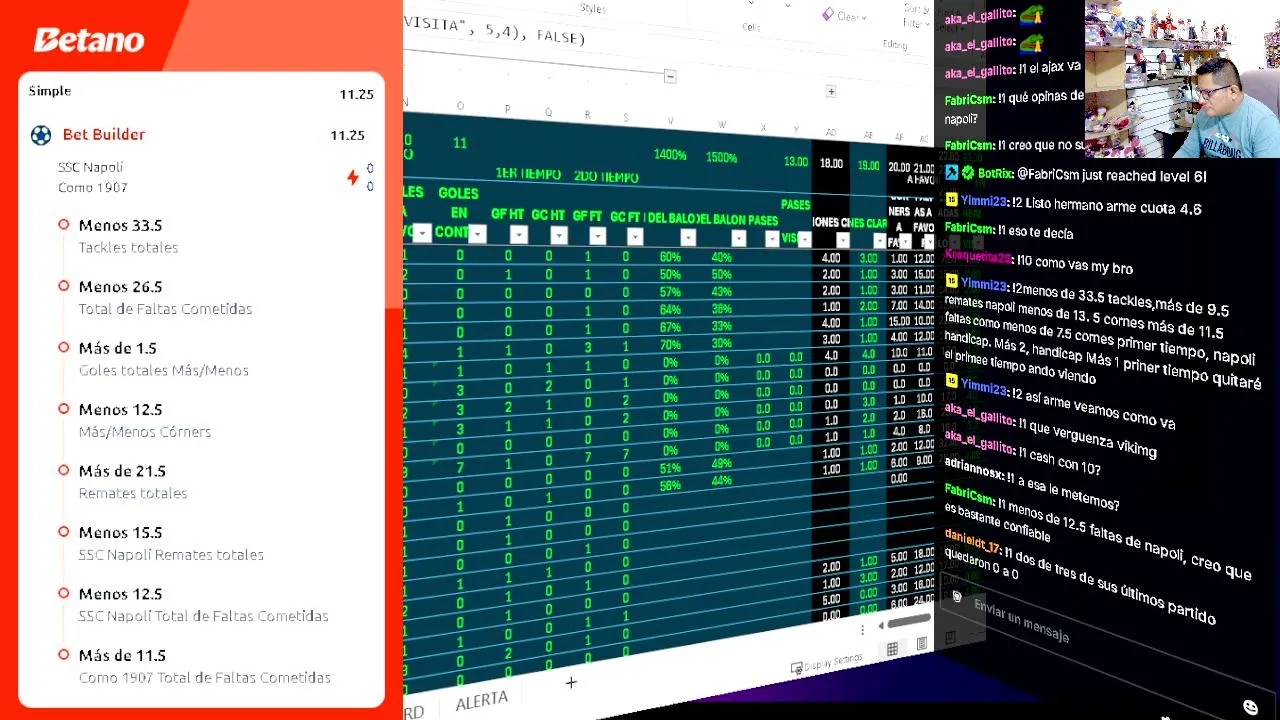Click the 'Menos 26.5' selection
1280x720 pixels.
coord(120,287)
